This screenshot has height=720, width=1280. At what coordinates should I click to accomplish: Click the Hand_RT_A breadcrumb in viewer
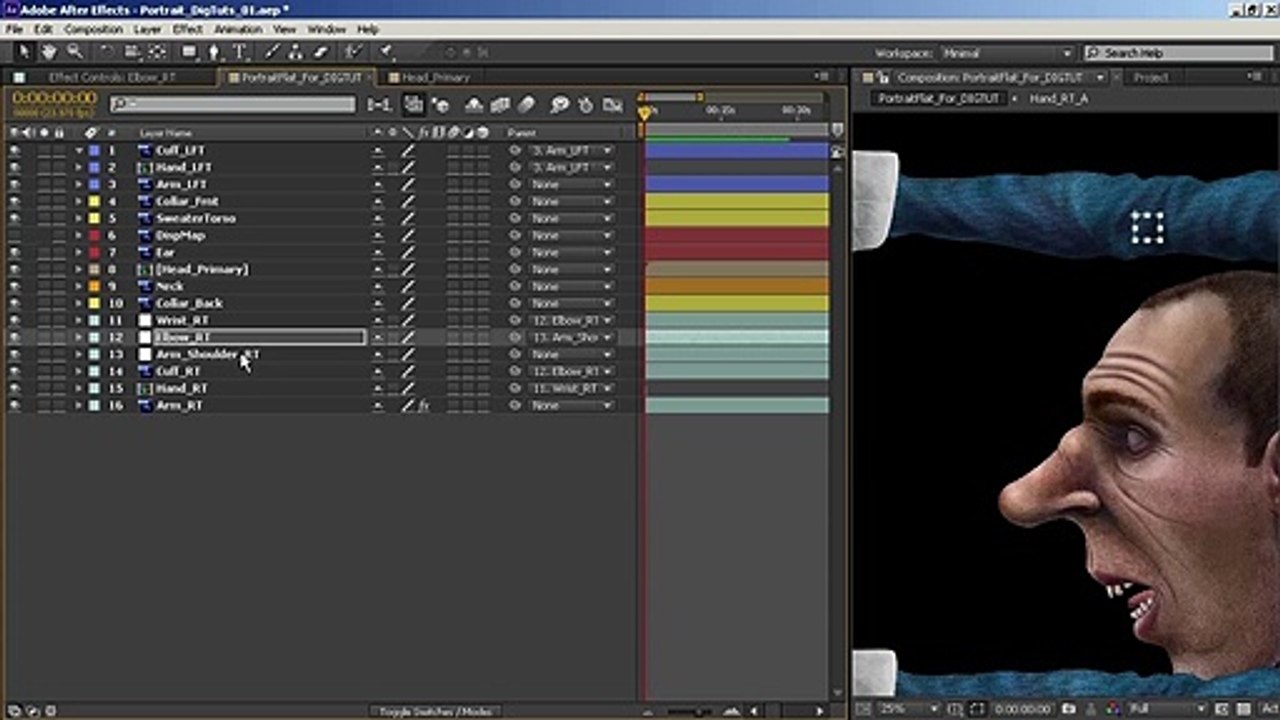click(x=1059, y=99)
